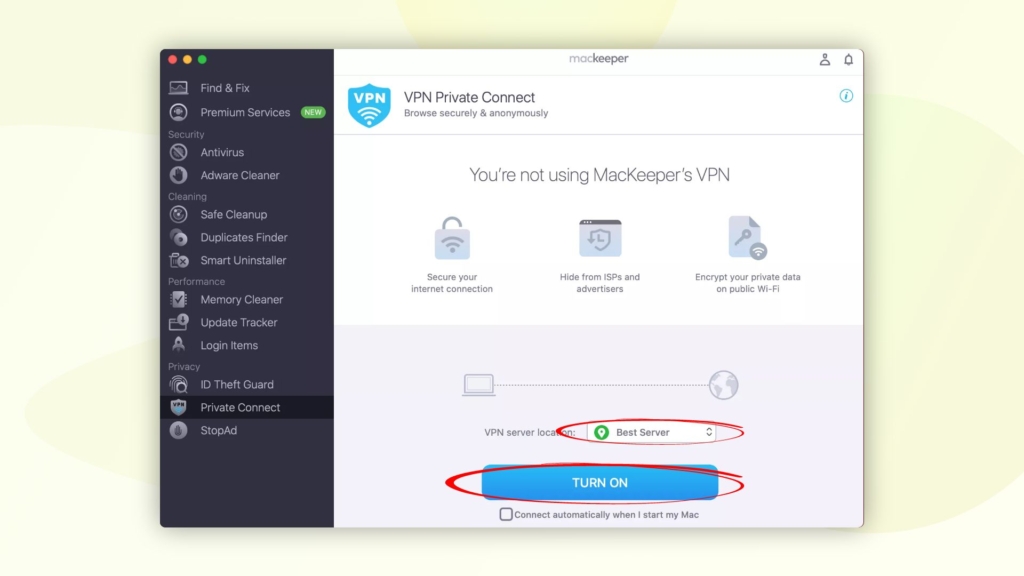Click the server dropdown up-down arrows
The height and width of the screenshot is (576, 1024).
point(709,432)
